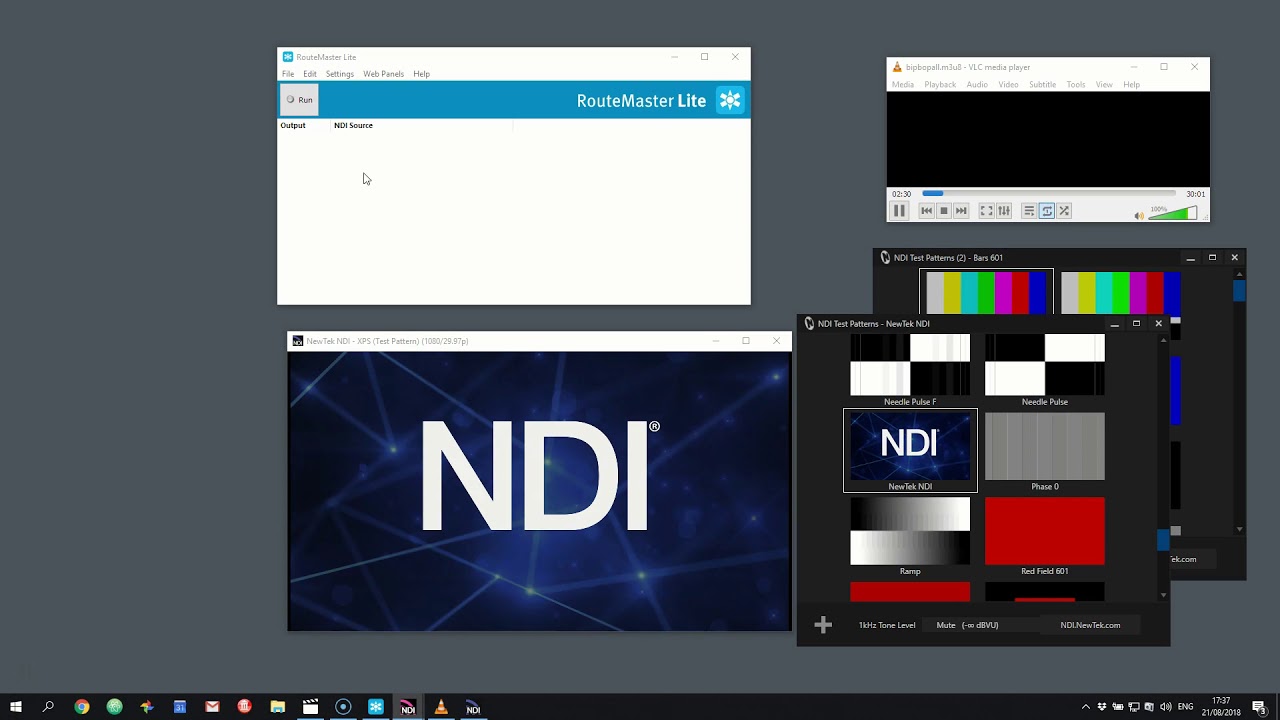Open the Windows Start menu
This screenshot has width=1280, height=720.
tap(16, 707)
